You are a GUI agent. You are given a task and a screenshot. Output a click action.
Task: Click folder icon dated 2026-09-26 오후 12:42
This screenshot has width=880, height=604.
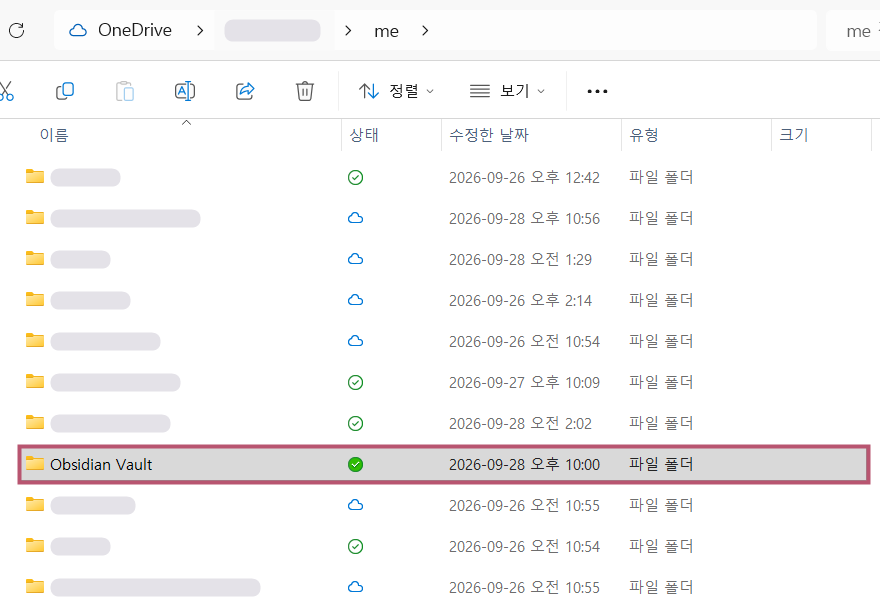[x=35, y=177]
